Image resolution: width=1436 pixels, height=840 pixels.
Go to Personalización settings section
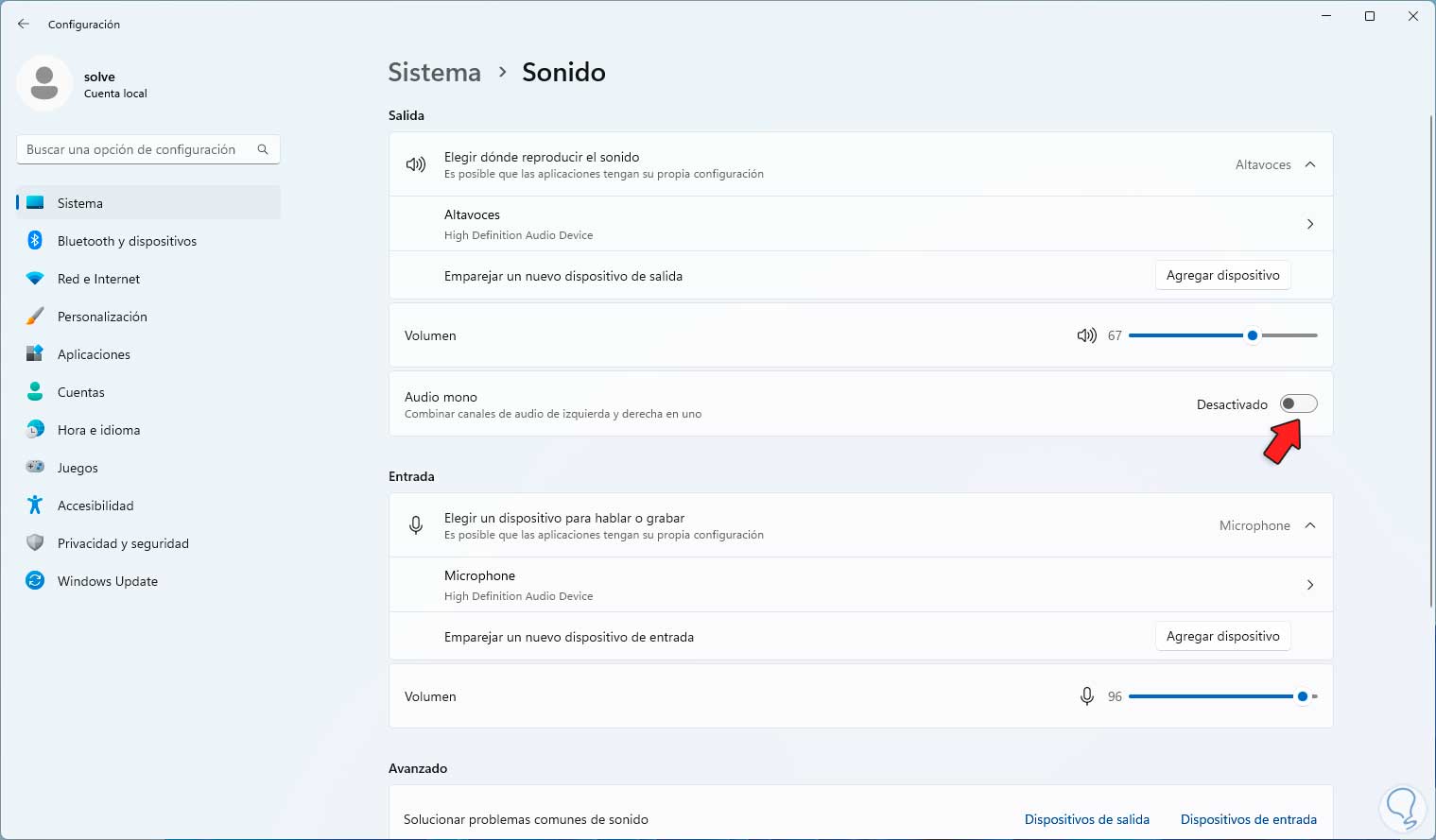[x=102, y=317]
